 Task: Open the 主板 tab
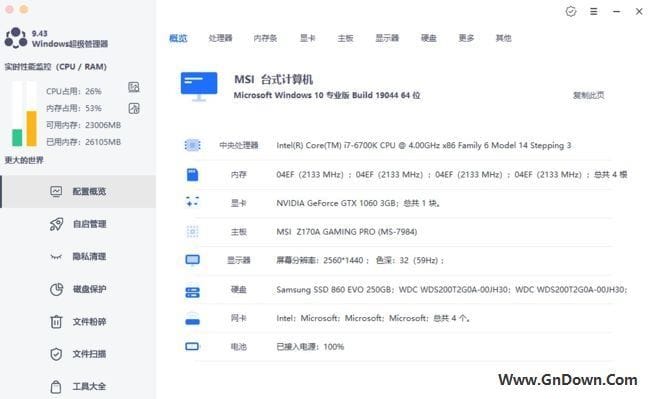coord(345,38)
